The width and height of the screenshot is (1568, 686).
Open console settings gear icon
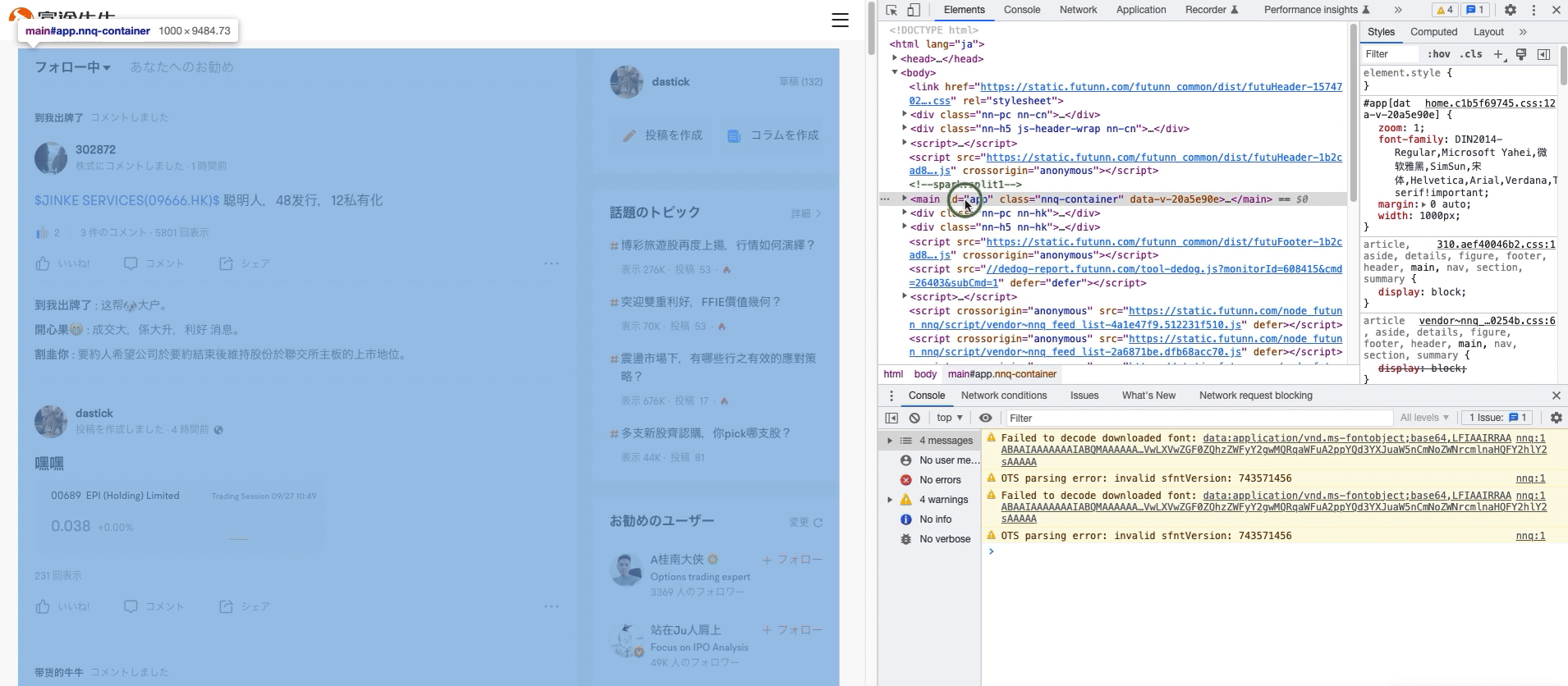[1556, 418]
